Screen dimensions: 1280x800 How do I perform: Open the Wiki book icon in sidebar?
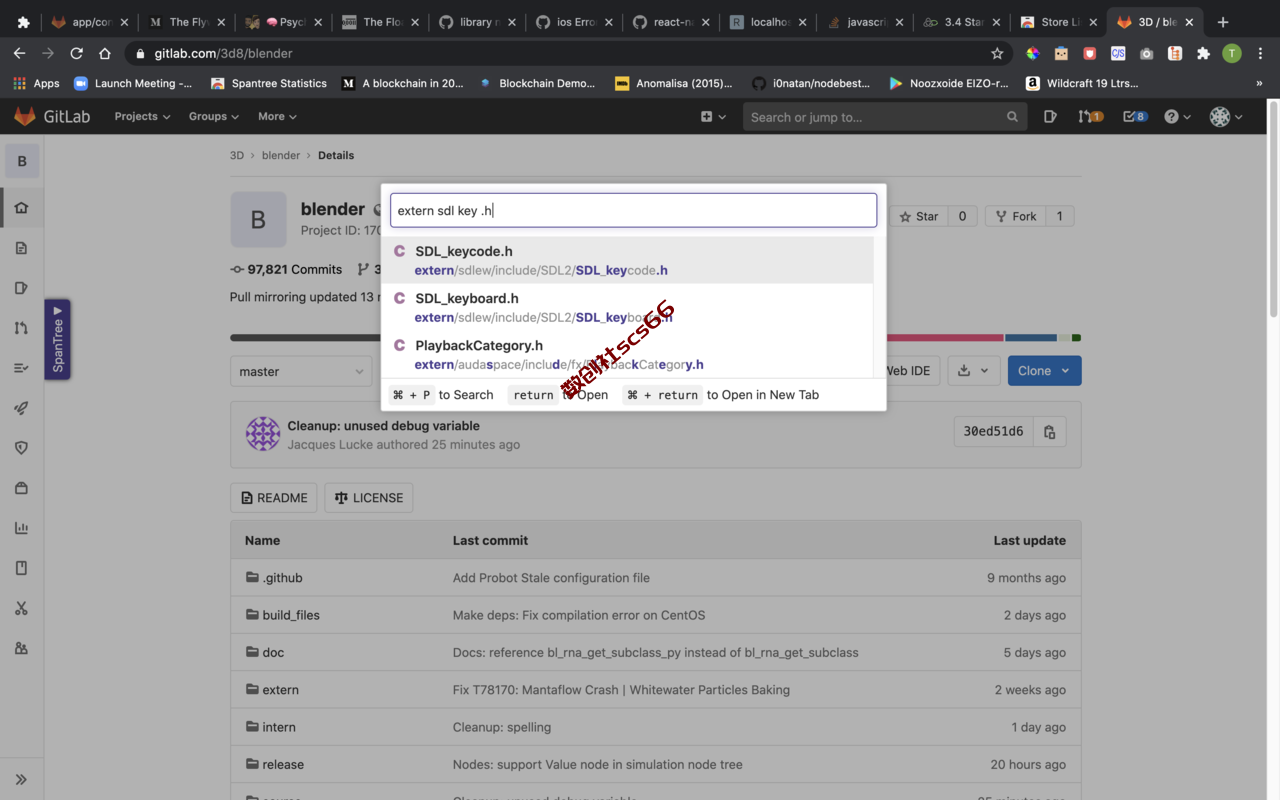[x=21, y=568]
